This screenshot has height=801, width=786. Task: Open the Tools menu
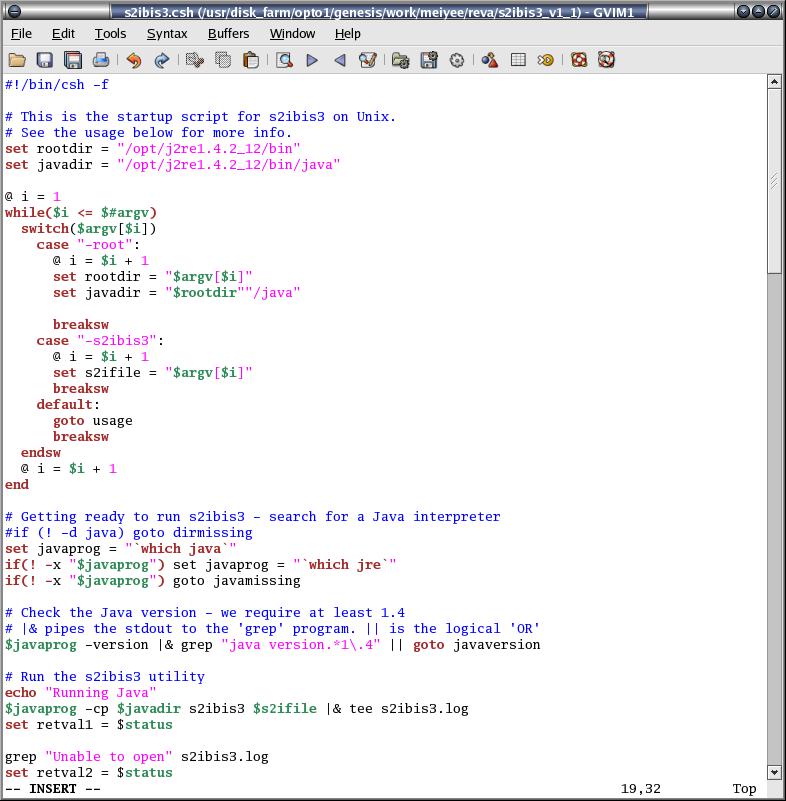point(110,34)
